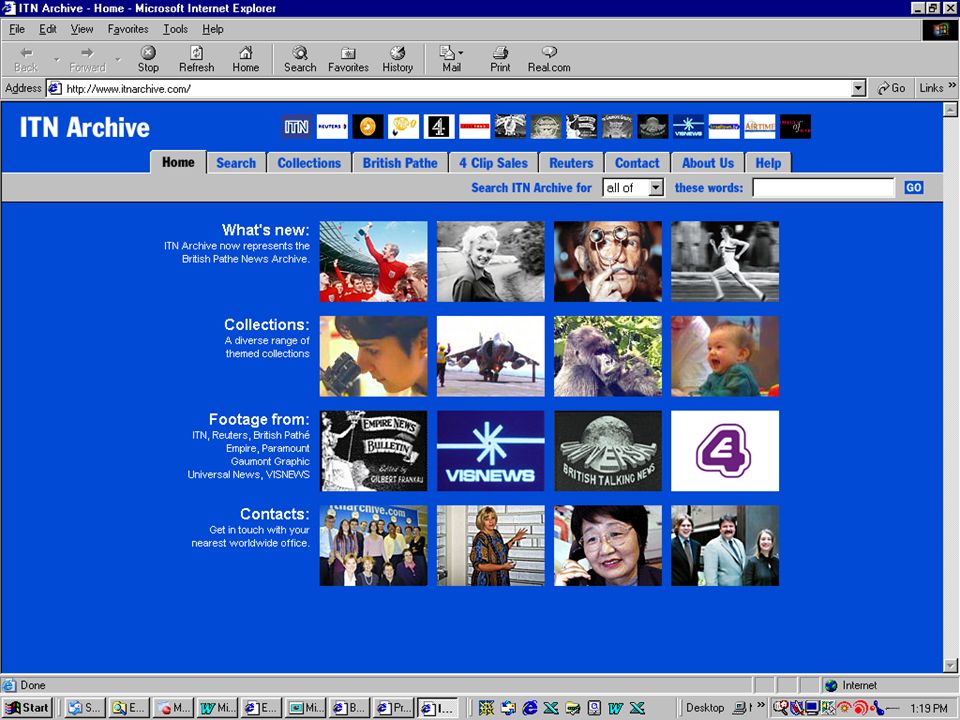This screenshot has height=720, width=960.
Task: Open the England World Cup trophy thumbnail
Action: click(x=373, y=261)
